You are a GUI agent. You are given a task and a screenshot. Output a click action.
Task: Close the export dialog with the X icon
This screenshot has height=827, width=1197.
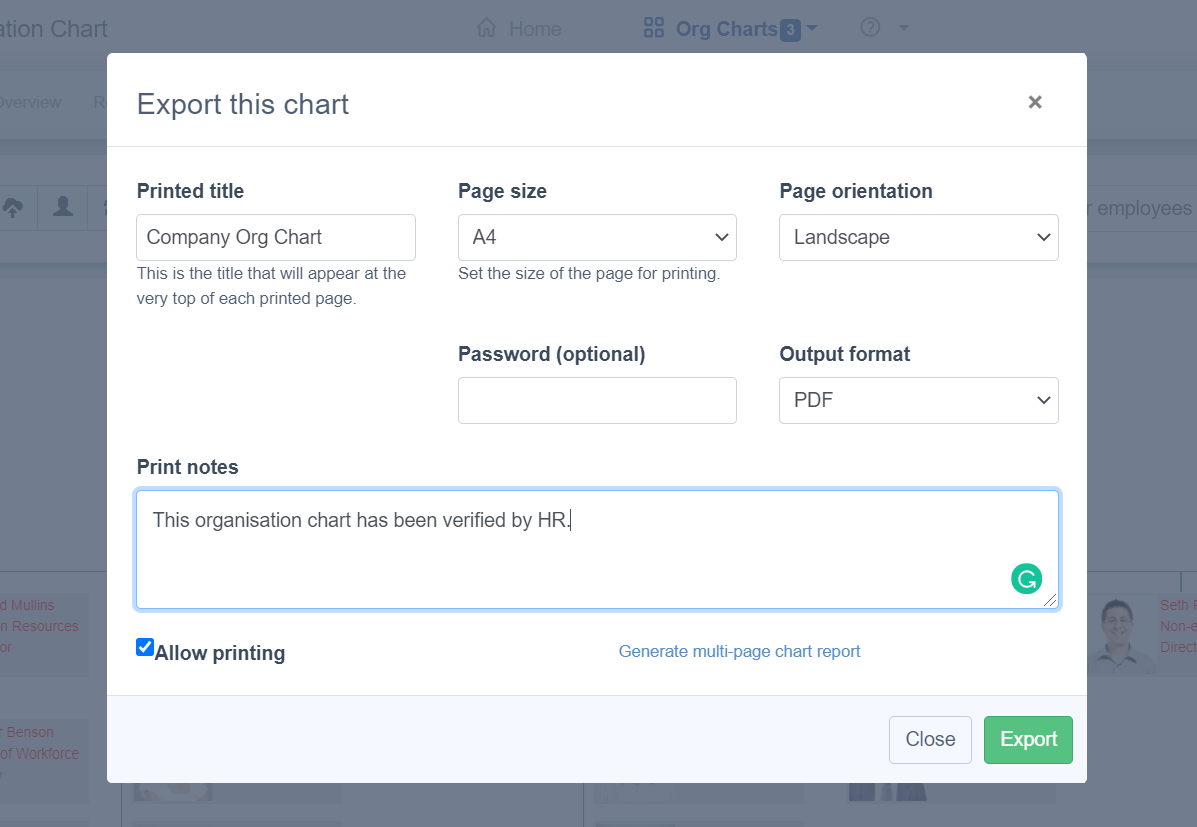coord(1035,102)
